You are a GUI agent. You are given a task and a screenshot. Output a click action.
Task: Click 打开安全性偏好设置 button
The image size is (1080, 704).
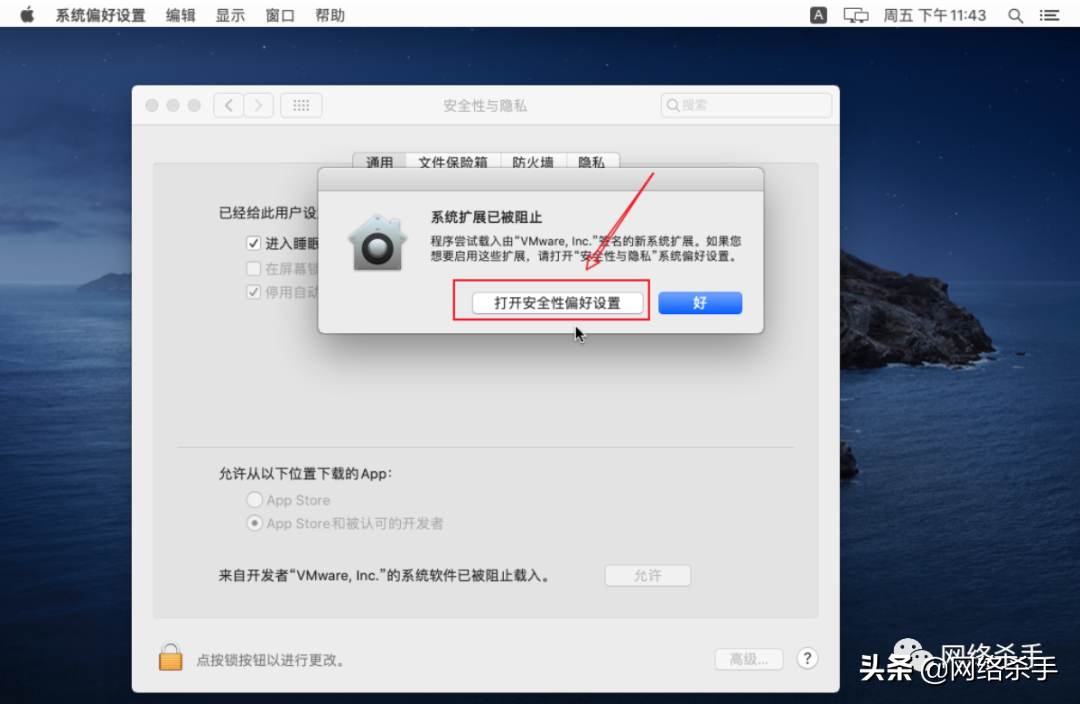tap(557, 303)
